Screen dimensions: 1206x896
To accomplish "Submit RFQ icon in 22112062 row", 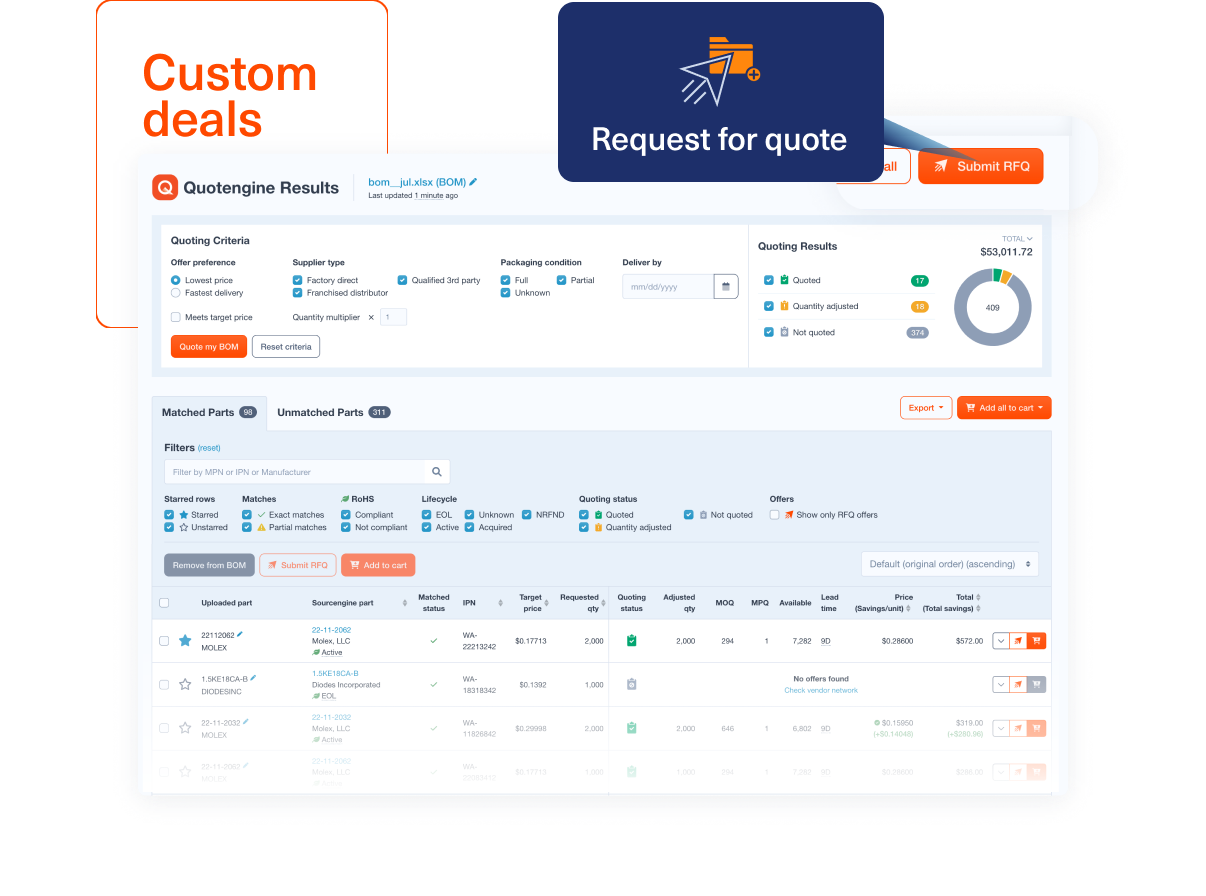I will (x=1018, y=641).
